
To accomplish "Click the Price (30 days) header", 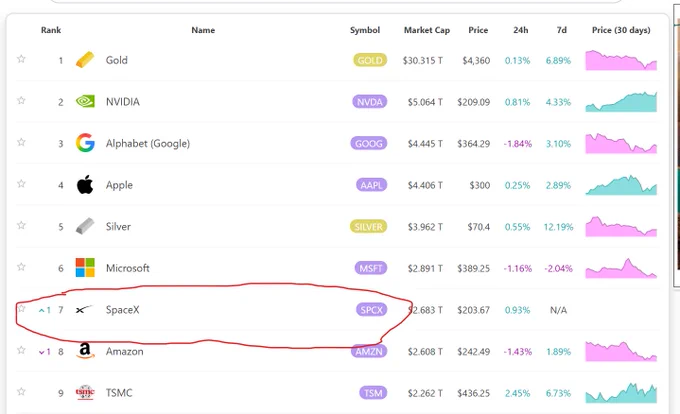I will tap(621, 30).
